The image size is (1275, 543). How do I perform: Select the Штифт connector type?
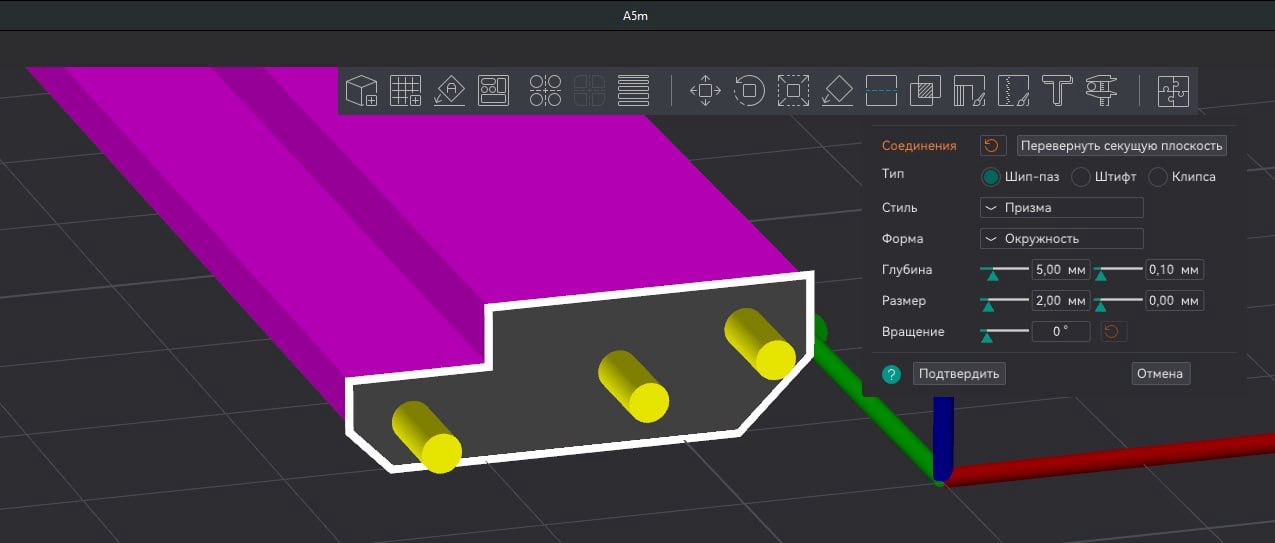[x=1080, y=177]
